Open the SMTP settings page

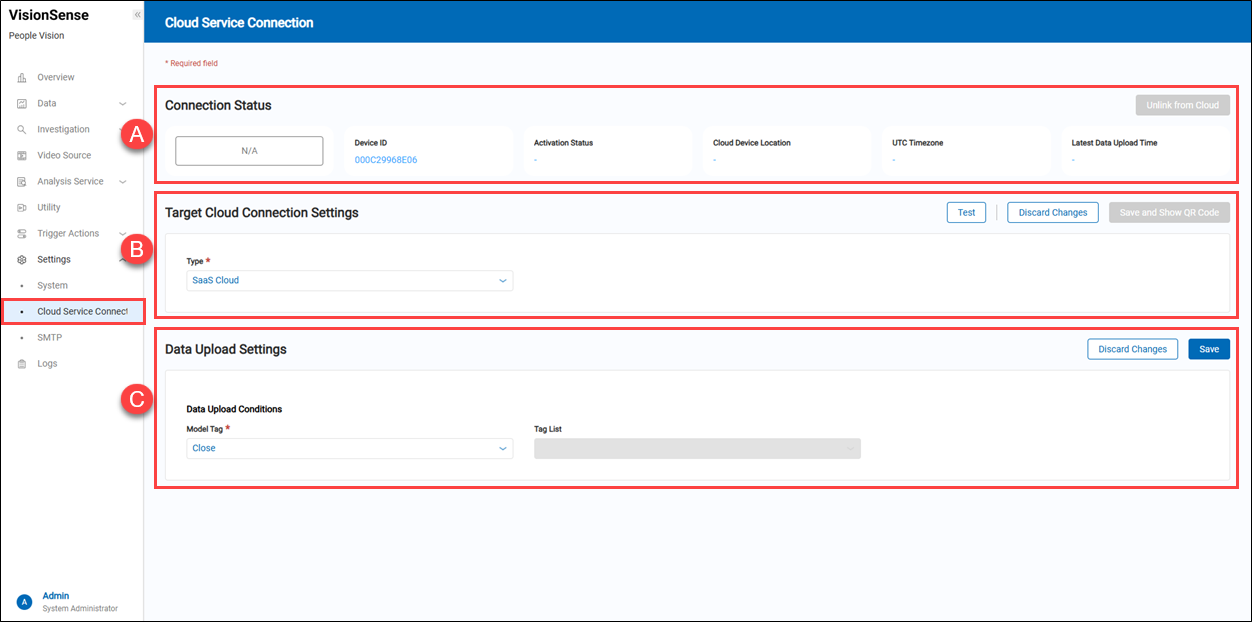tap(50, 338)
